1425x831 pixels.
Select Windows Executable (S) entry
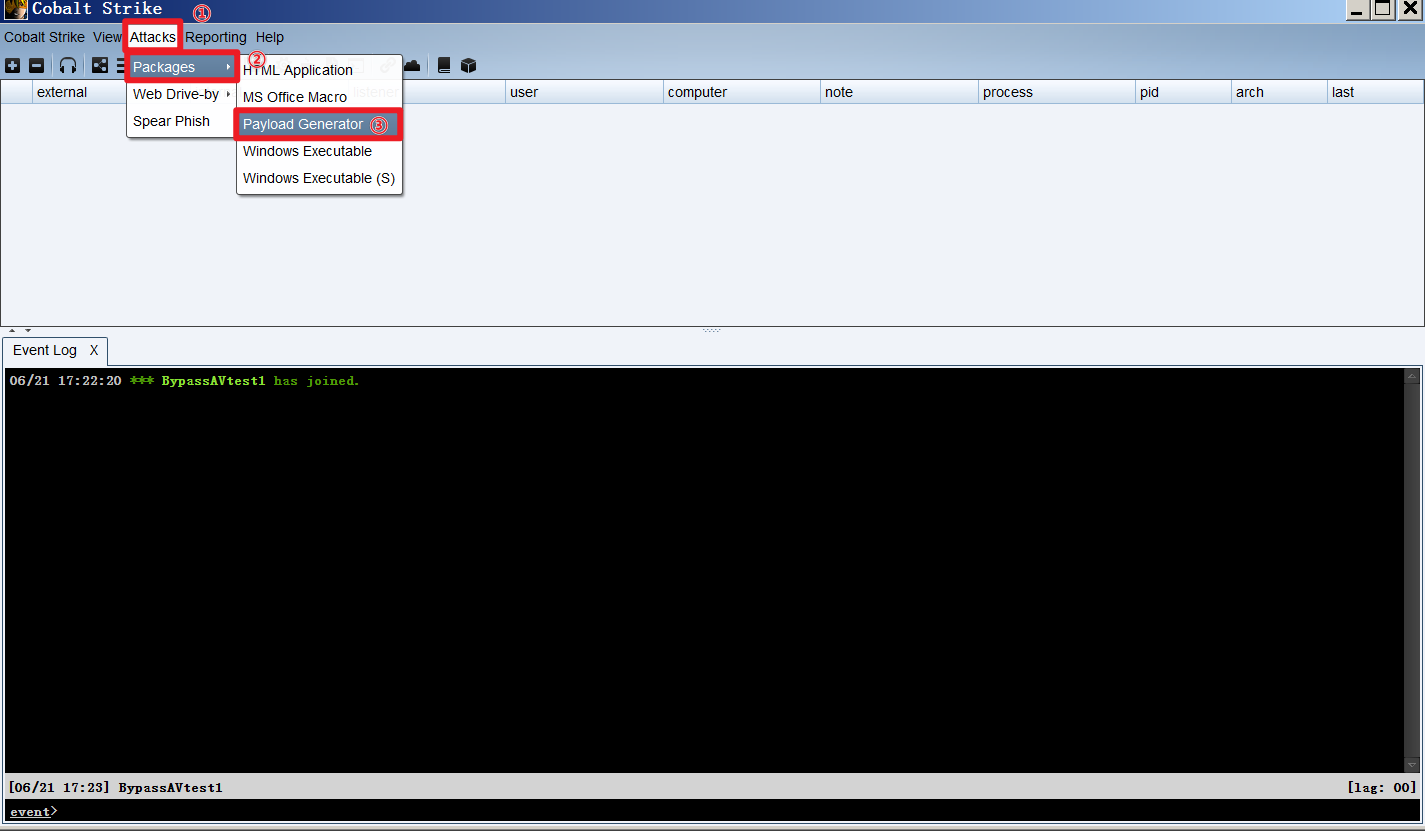(319, 178)
